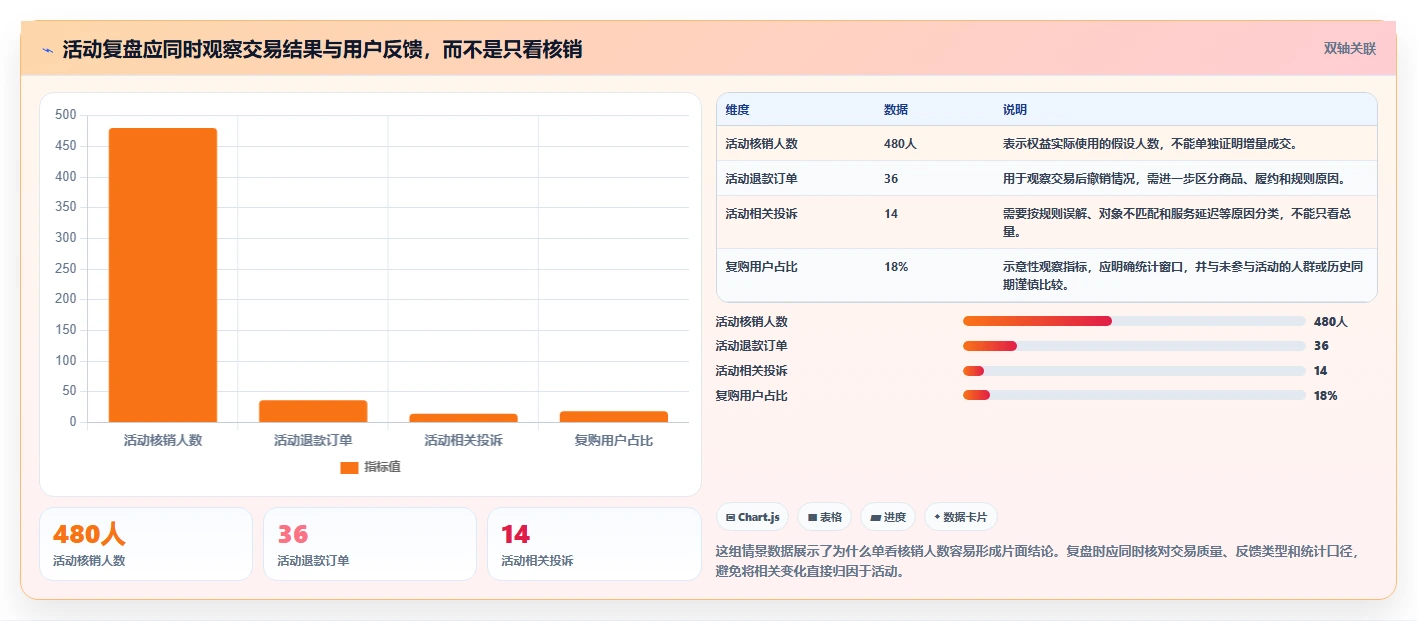The height and width of the screenshot is (621, 1417).
Task: Click progress row label 复购用户占比
Action: [x=752, y=396]
